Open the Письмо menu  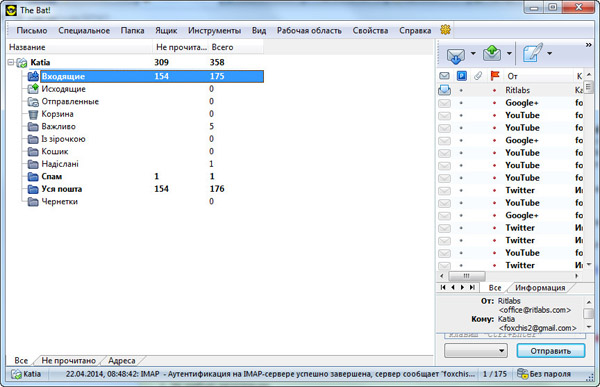point(32,31)
